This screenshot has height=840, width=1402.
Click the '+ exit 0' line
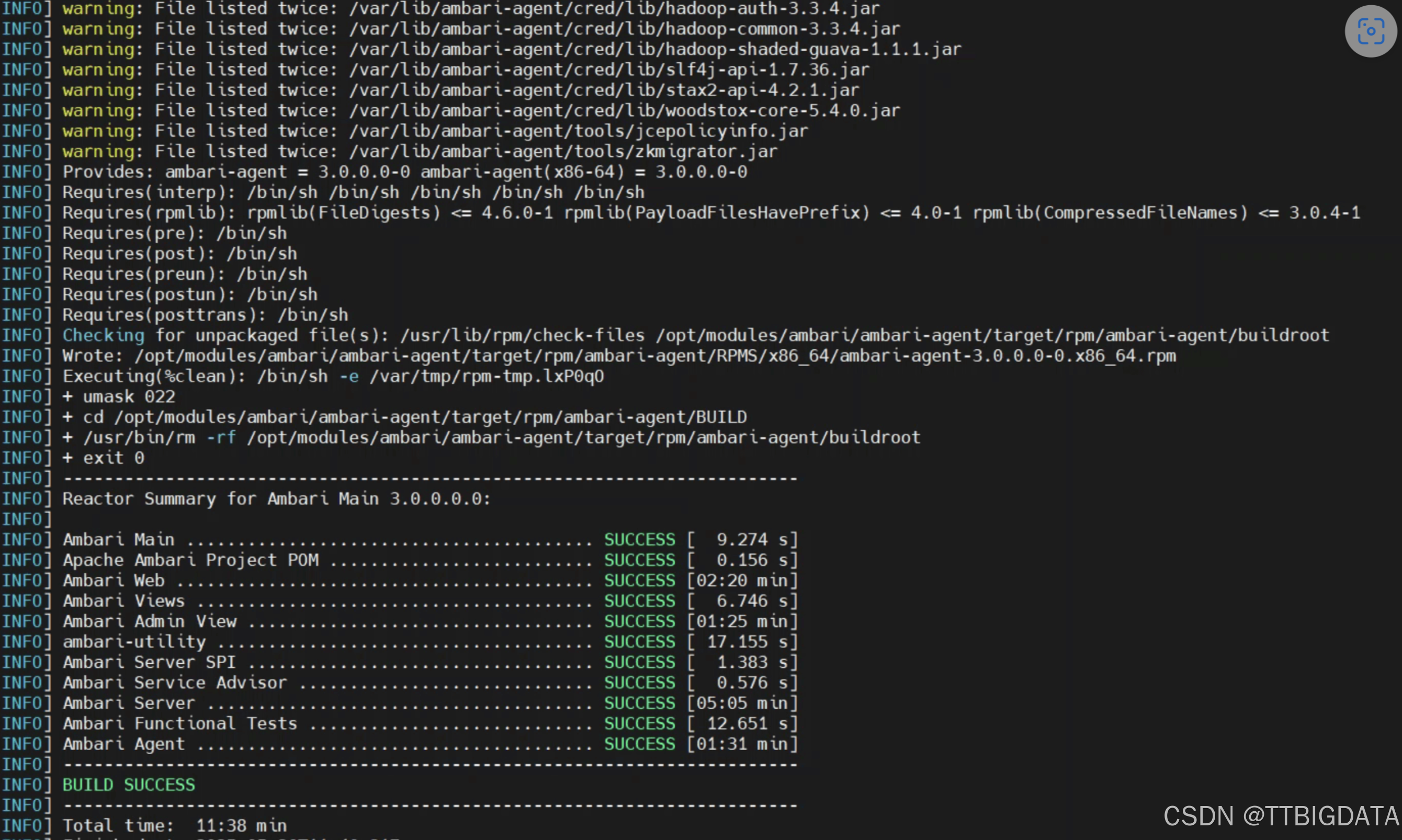point(104,458)
